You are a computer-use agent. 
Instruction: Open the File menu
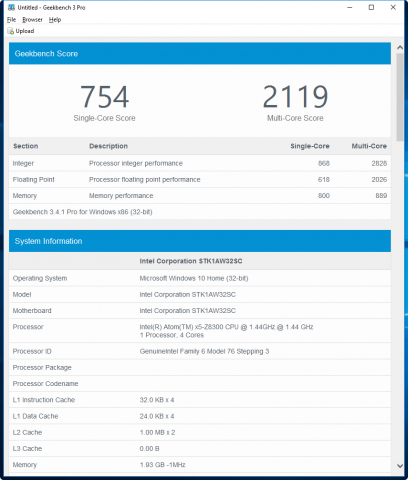[11, 20]
